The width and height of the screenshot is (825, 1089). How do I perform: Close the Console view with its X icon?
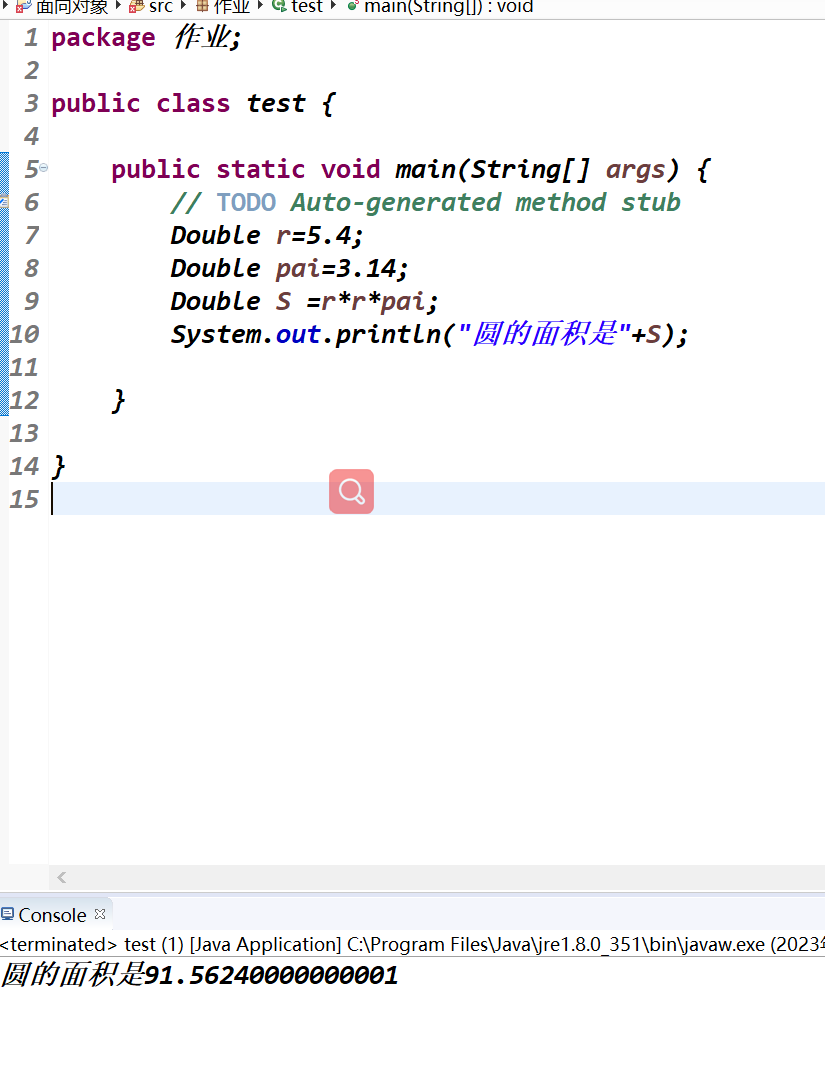tap(100, 914)
